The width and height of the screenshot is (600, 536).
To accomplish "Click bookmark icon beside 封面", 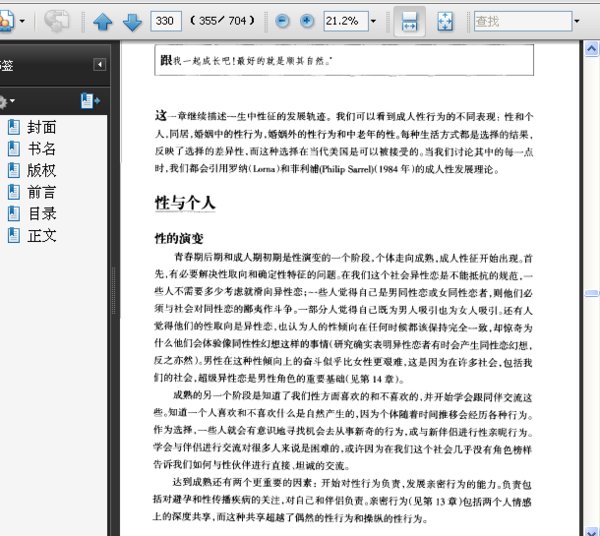I will (14, 127).
